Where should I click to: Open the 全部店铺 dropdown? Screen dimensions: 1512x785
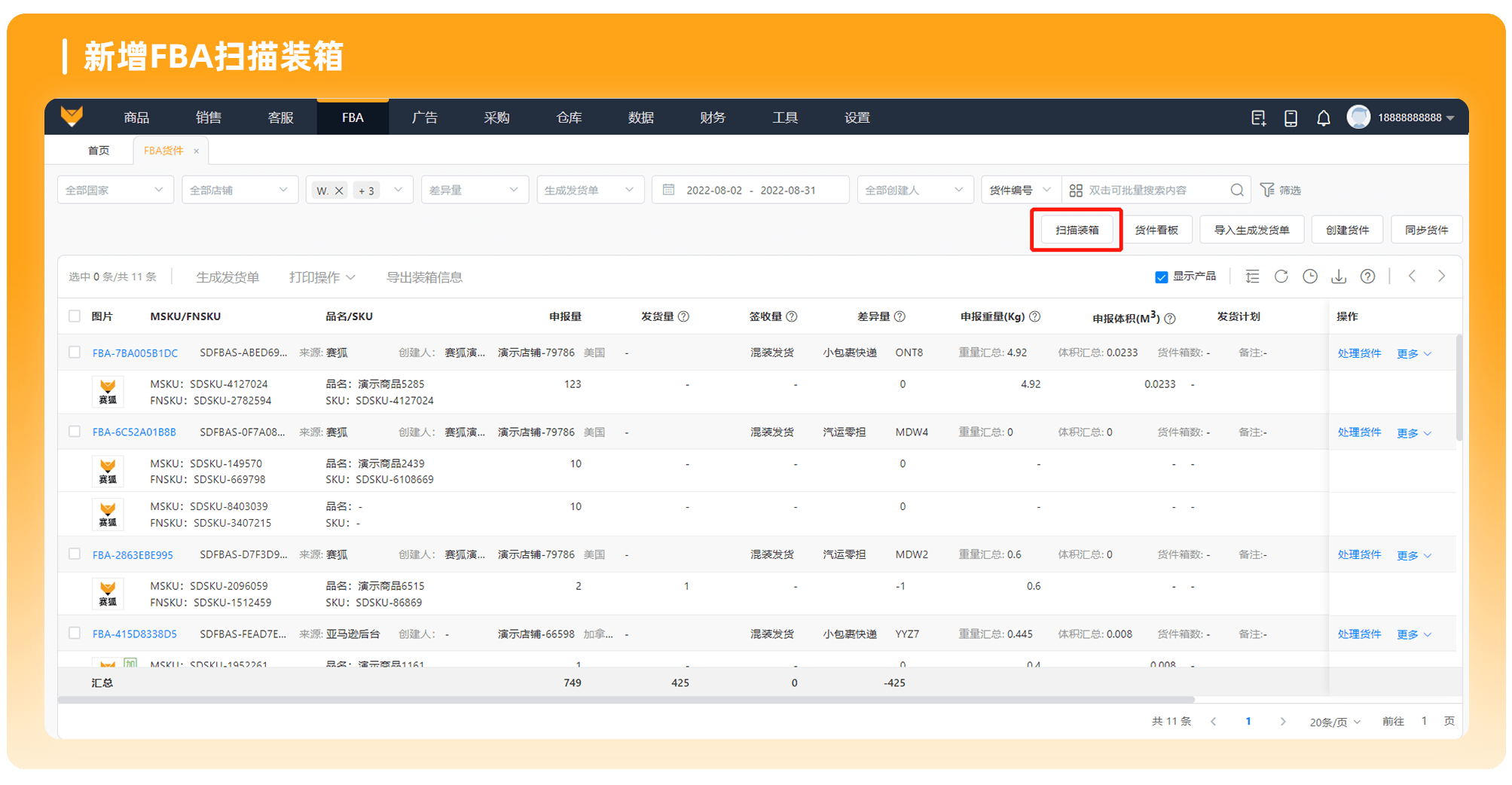[x=240, y=190]
